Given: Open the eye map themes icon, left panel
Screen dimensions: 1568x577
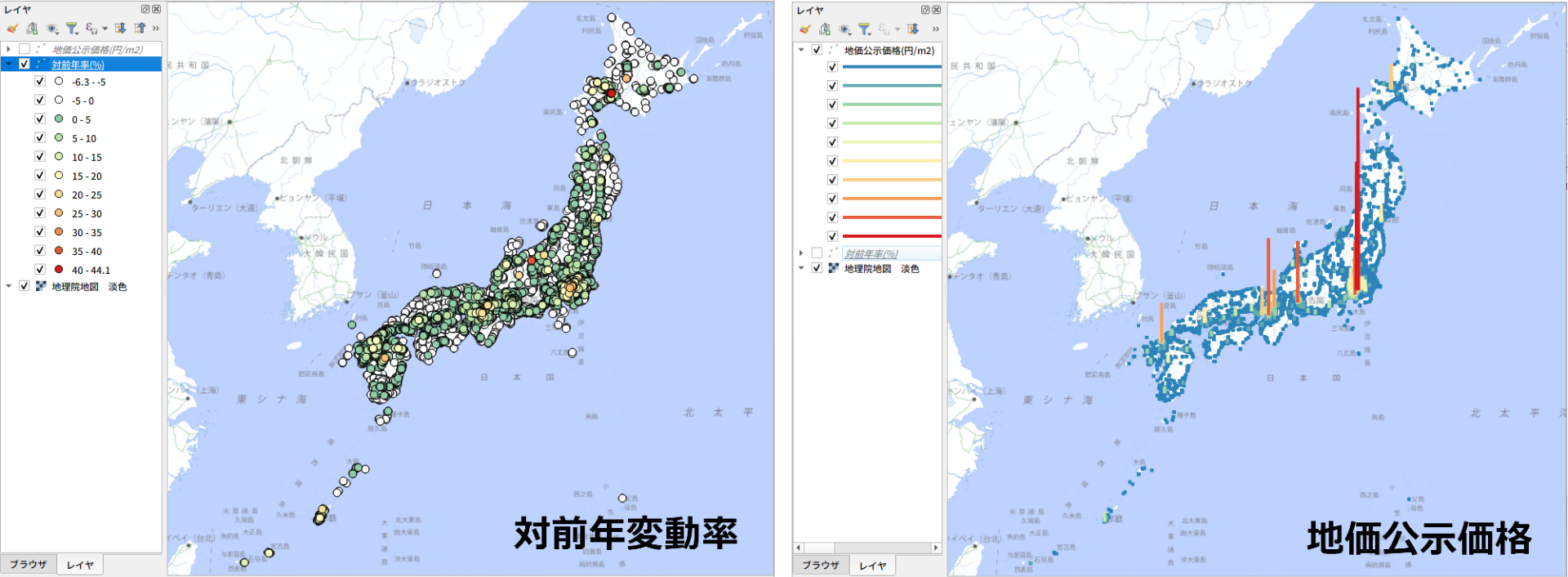Looking at the screenshot, I should 52,29.
